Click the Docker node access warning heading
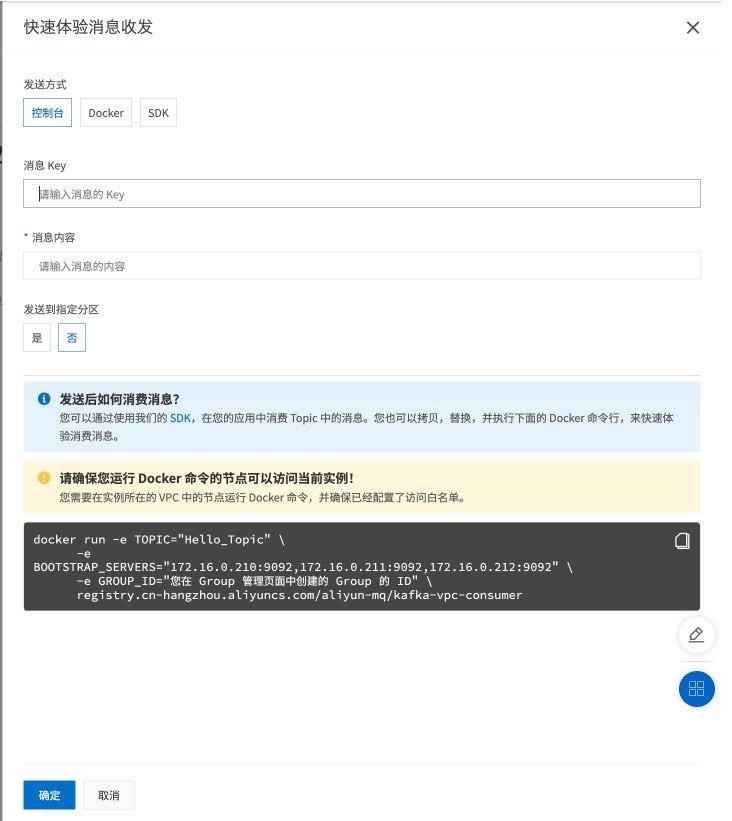The width and height of the screenshot is (732, 821). coord(206,478)
